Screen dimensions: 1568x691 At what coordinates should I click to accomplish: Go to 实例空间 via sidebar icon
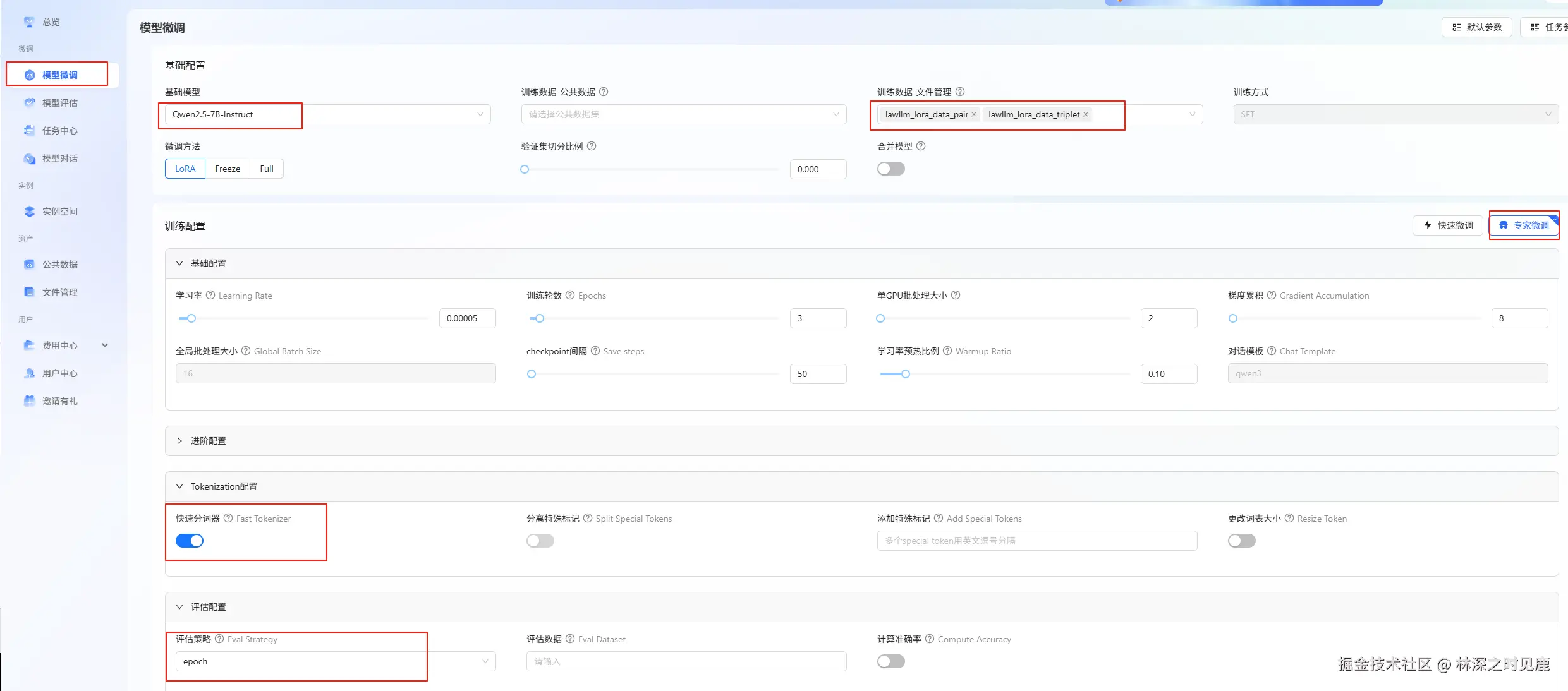[x=29, y=212]
